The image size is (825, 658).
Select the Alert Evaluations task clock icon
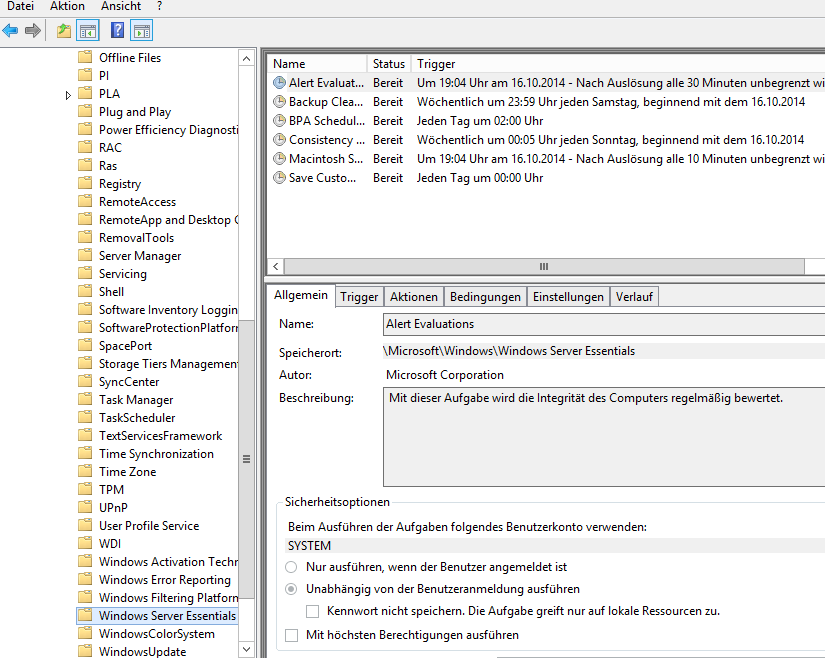click(x=280, y=83)
